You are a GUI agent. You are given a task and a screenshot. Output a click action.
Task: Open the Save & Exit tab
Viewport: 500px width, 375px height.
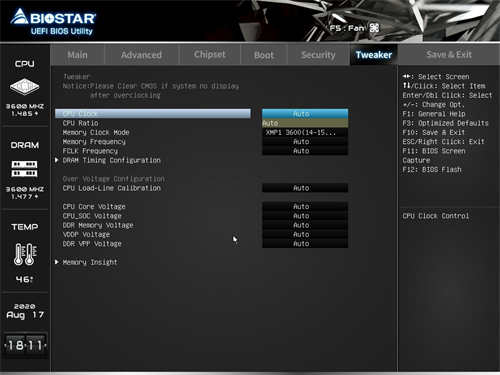click(449, 55)
